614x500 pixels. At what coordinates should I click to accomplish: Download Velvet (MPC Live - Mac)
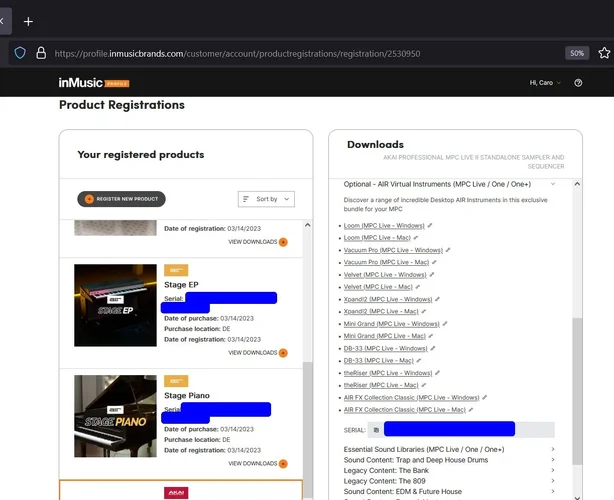click(x=378, y=287)
